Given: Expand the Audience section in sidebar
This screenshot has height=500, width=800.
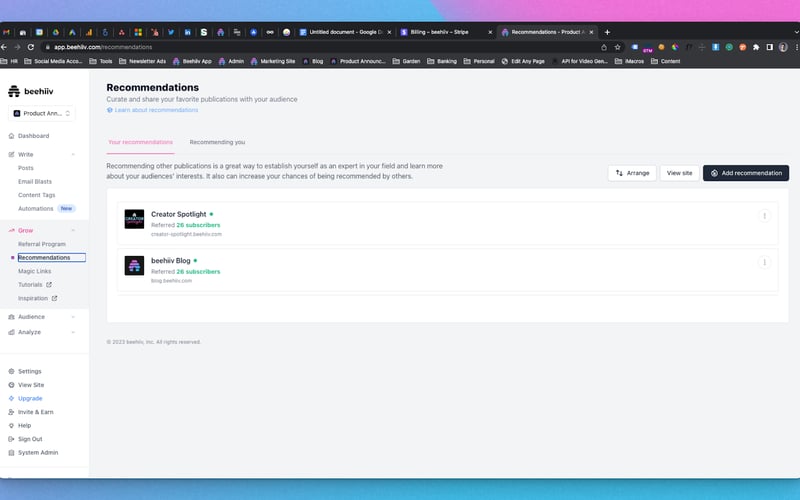Looking at the screenshot, I should [73, 317].
